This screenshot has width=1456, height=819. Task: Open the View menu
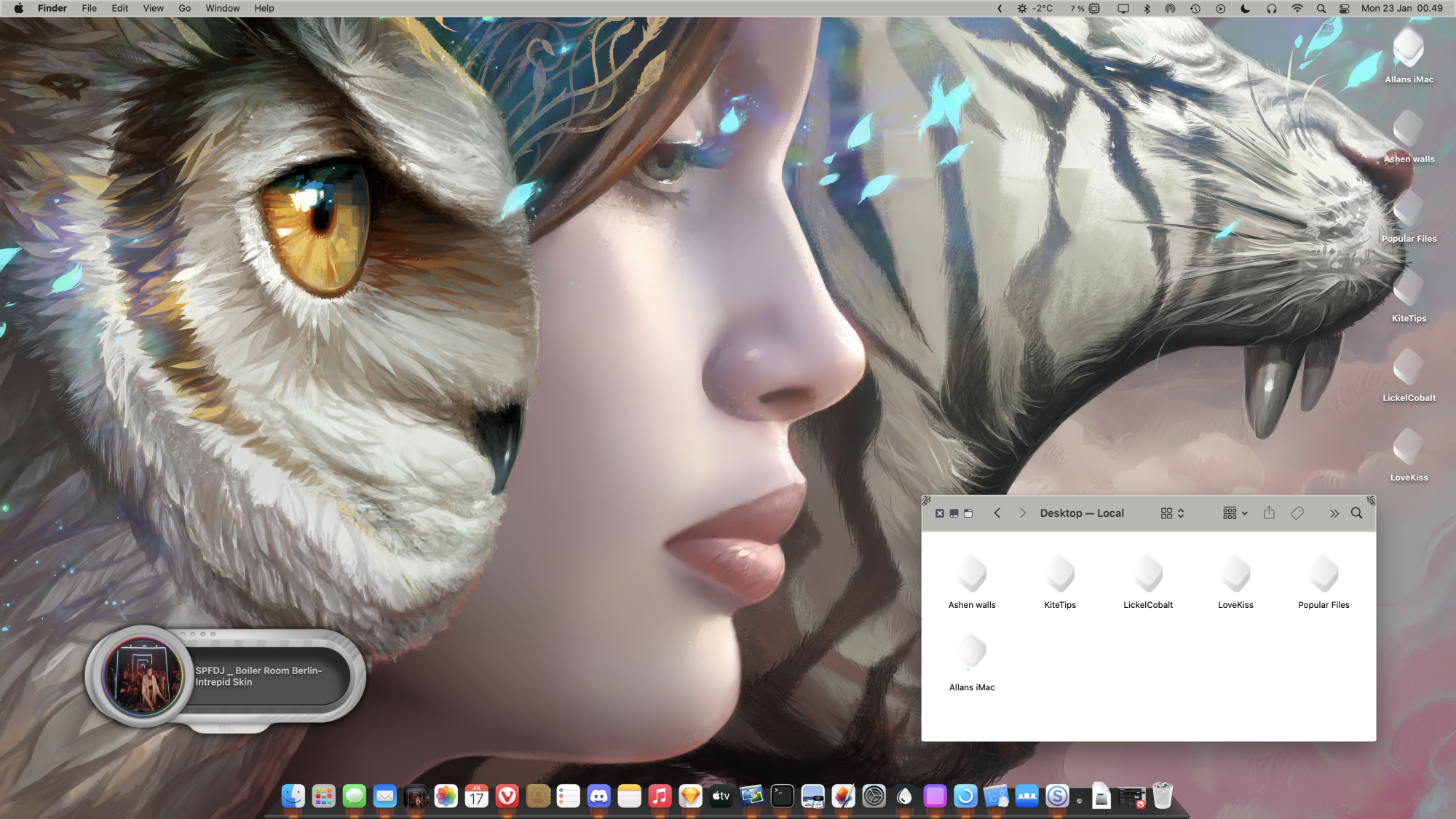point(153,8)
